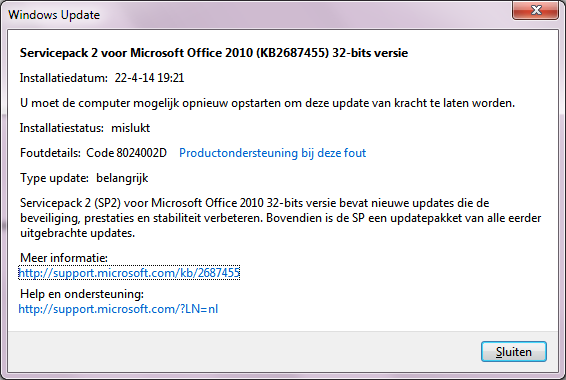Click the date value 22-4-14 19:21

click(x=149, y=78)
